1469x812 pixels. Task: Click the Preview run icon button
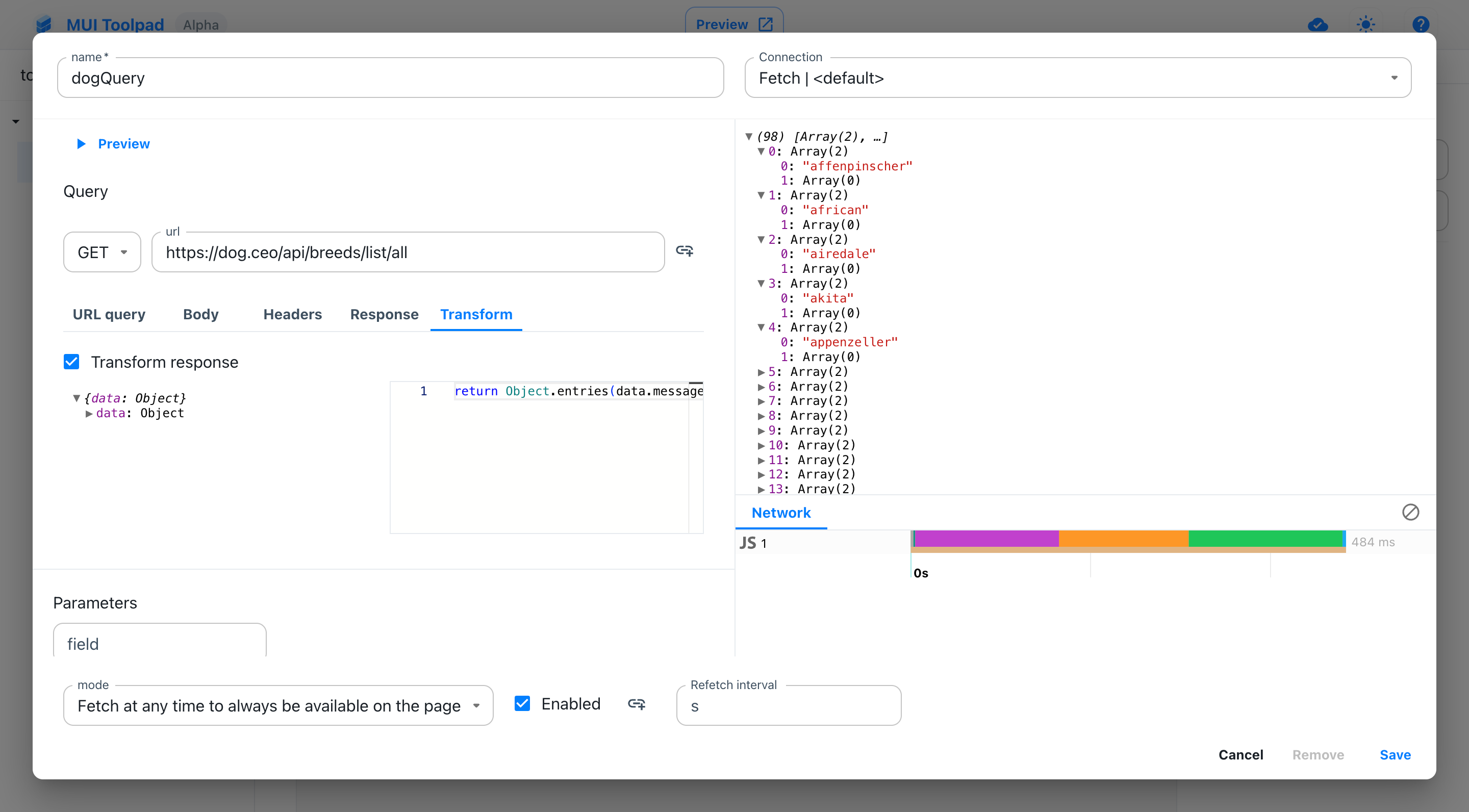tap(81, 143)
